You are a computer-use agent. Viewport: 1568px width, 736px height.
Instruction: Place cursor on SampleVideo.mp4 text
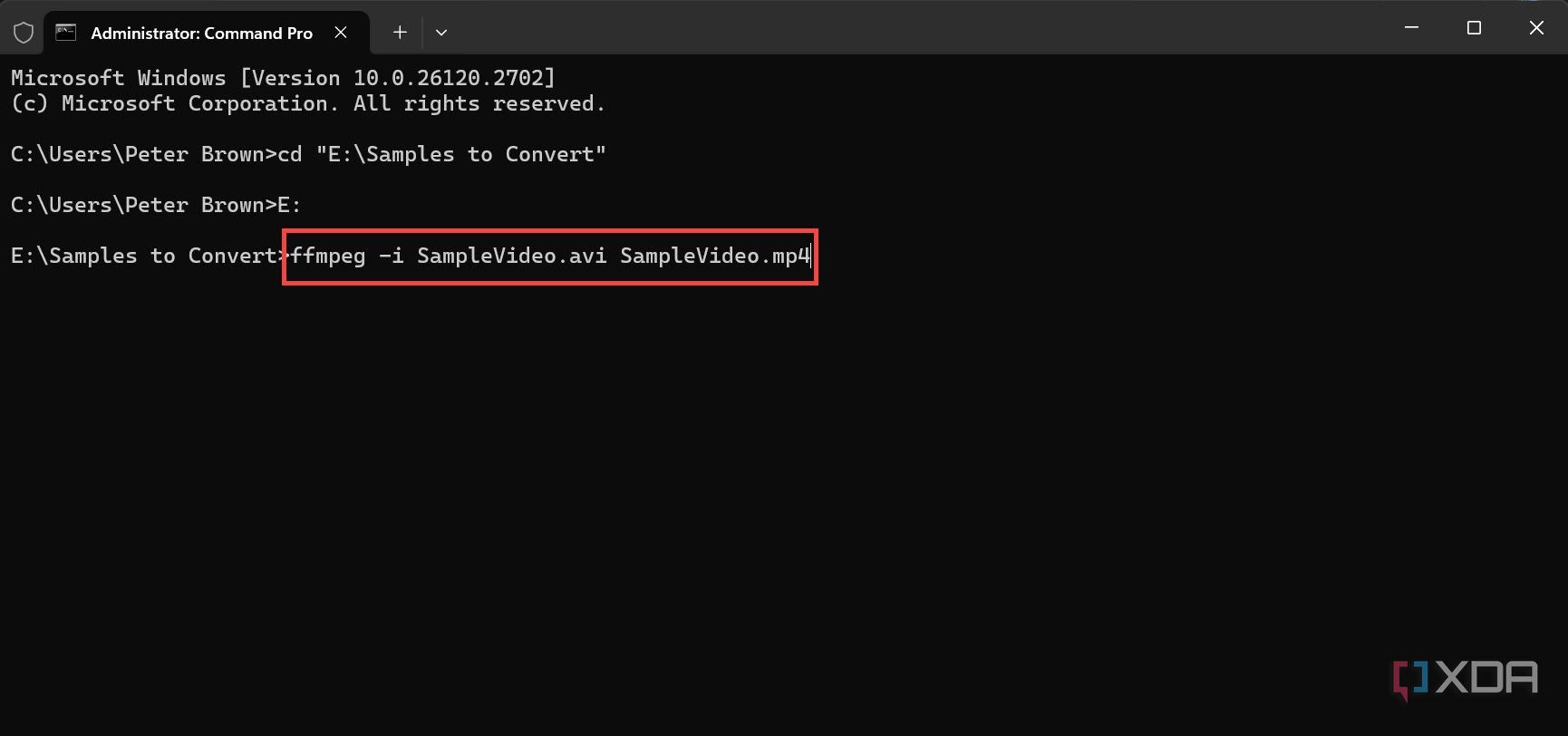[714, 257]
